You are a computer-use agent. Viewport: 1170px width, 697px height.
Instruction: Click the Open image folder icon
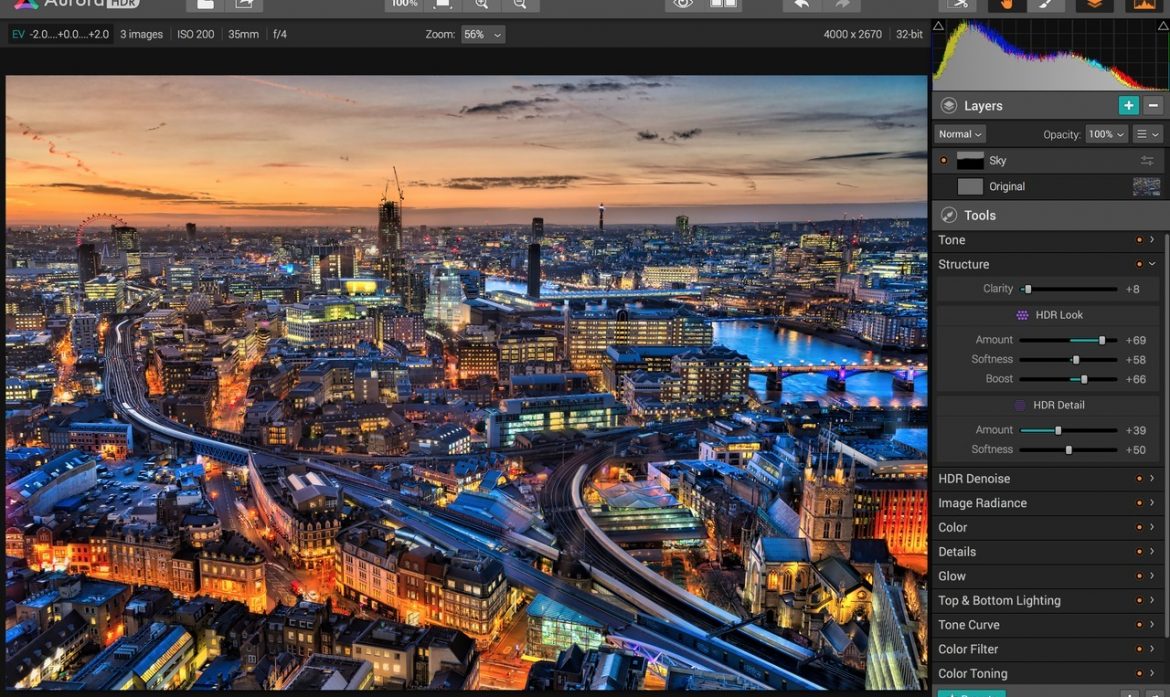205,4
